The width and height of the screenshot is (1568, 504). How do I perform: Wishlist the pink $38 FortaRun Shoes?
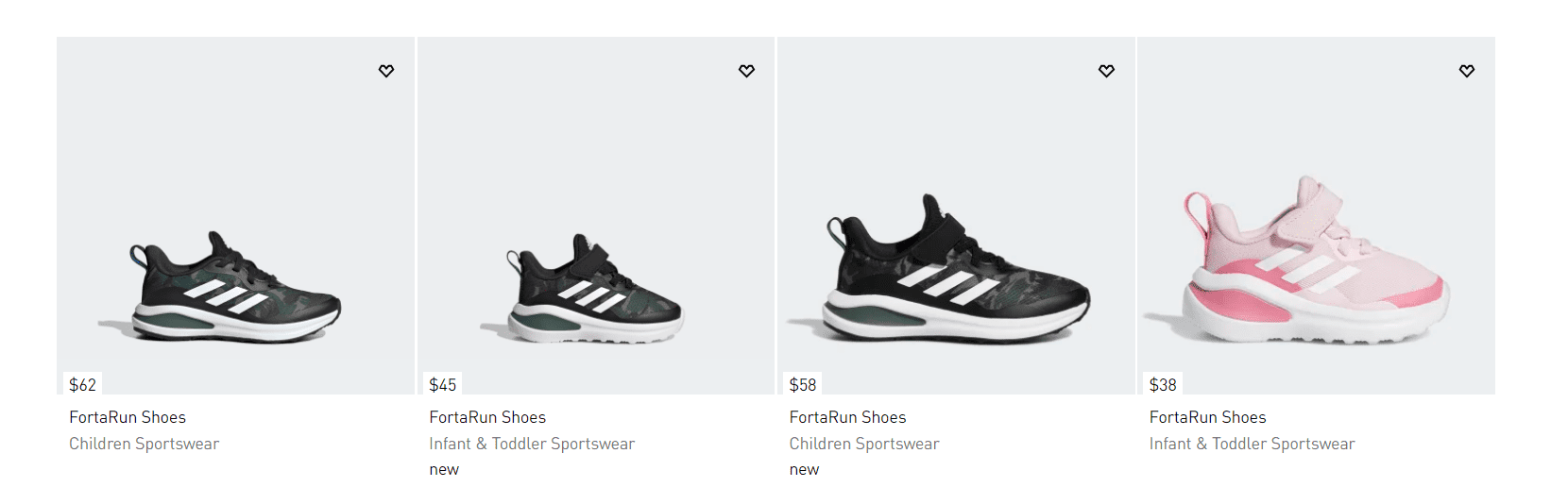pos(1467,71)
